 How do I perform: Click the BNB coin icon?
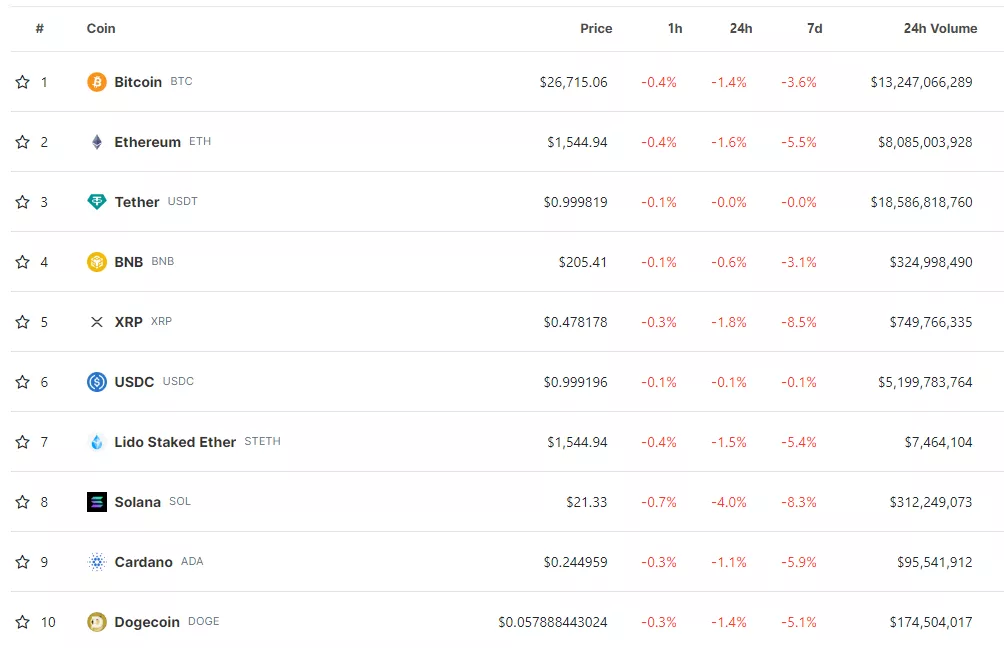pos(97,262)
